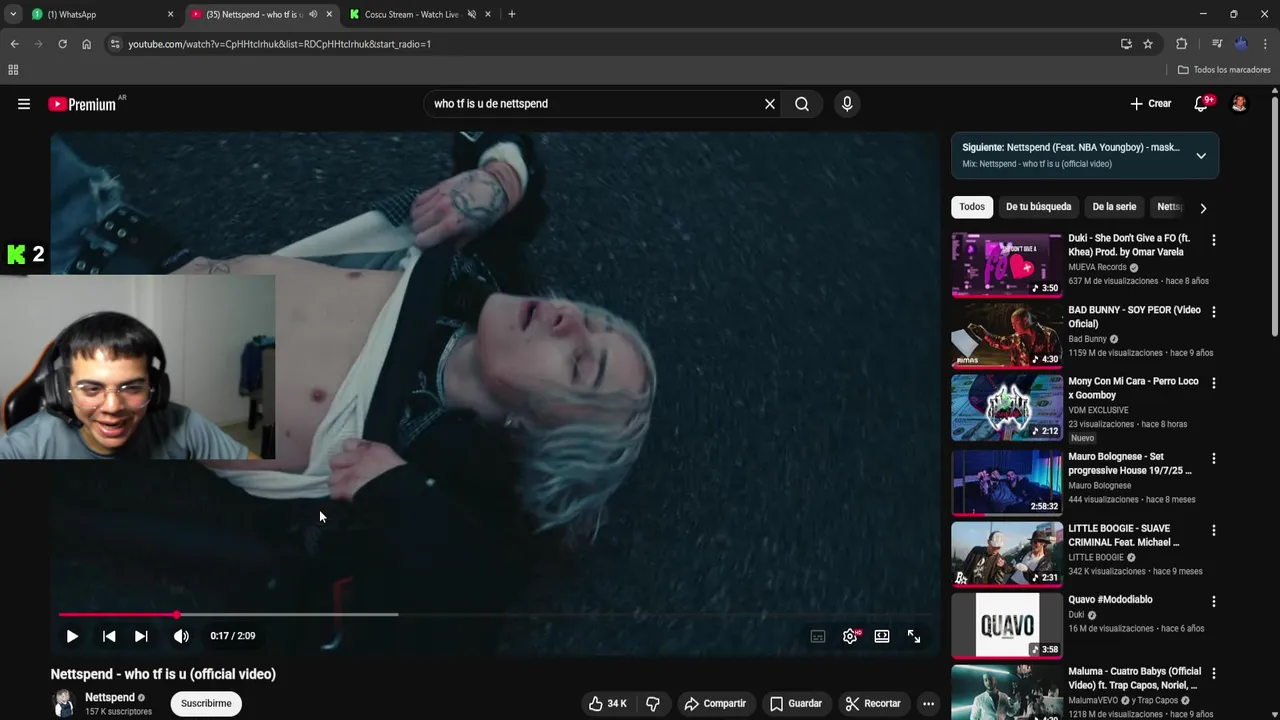
Task: Open Nettspend channel avatar
Action: coord(64,704)
